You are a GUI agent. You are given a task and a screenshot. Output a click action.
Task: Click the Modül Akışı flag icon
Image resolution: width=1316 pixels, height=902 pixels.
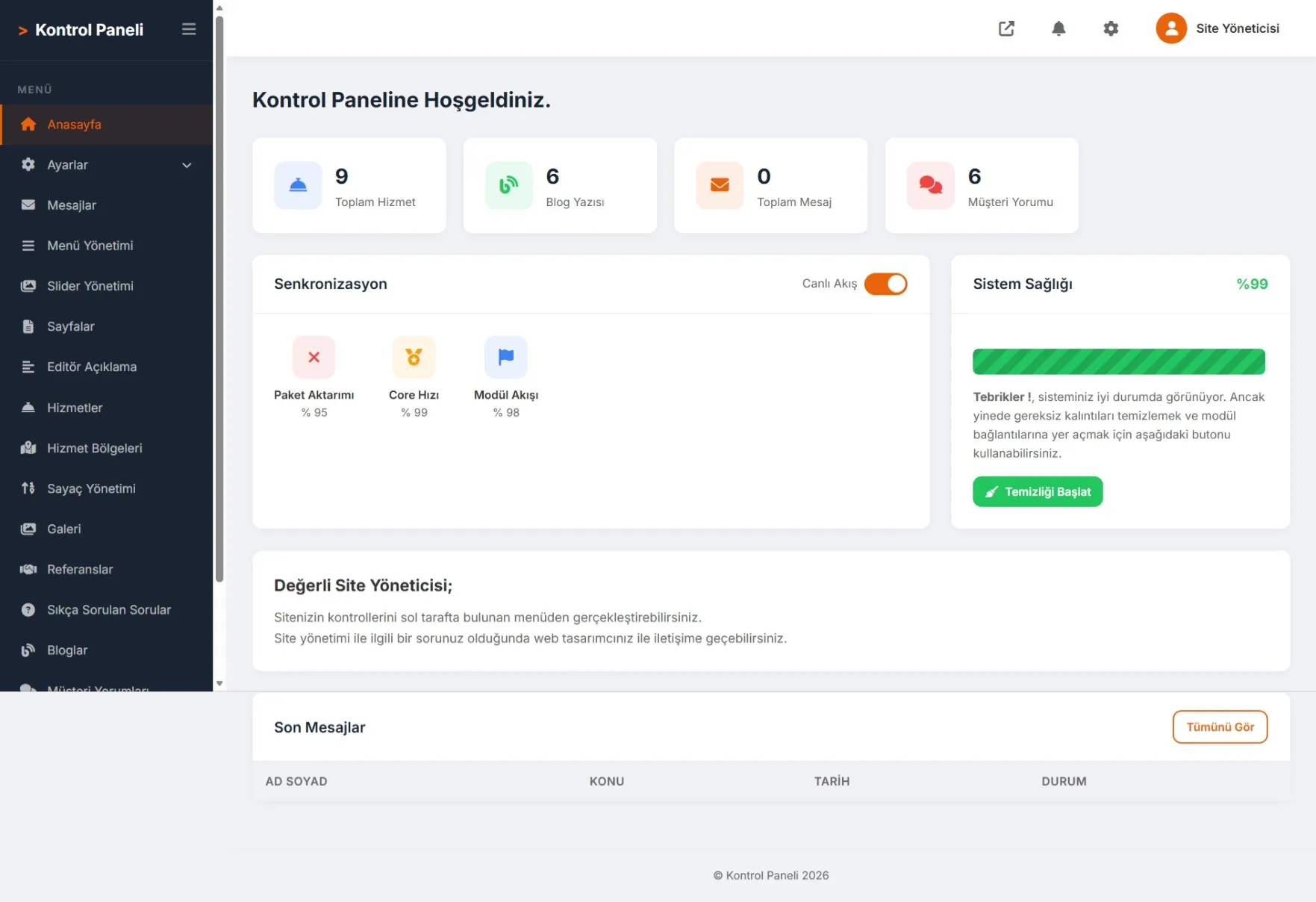point(506,358)
